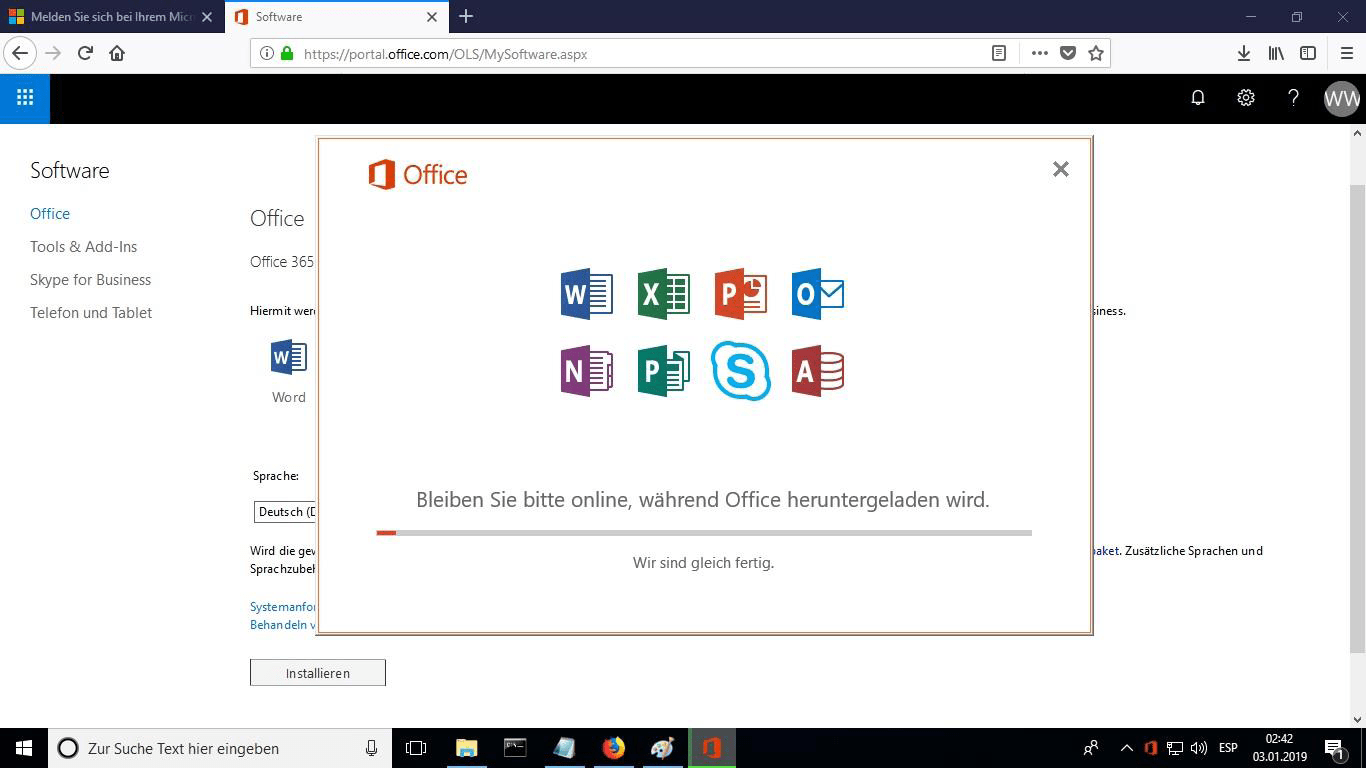1366x768 pixels.
Task: Click the Windows taskbar search box
Action: tap(220, 748)
